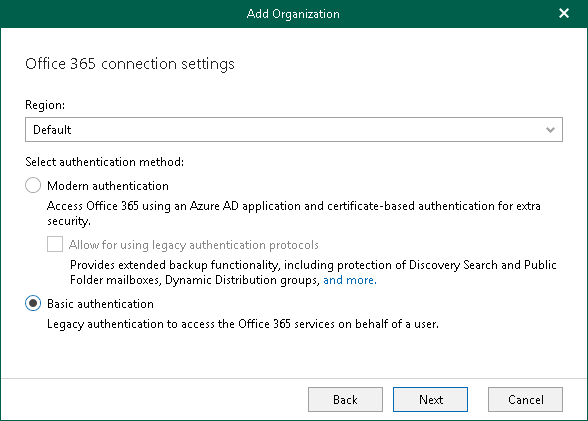Click the 'Region:' field label
This screenshot has width=588, height=421.
pos(45,105)
